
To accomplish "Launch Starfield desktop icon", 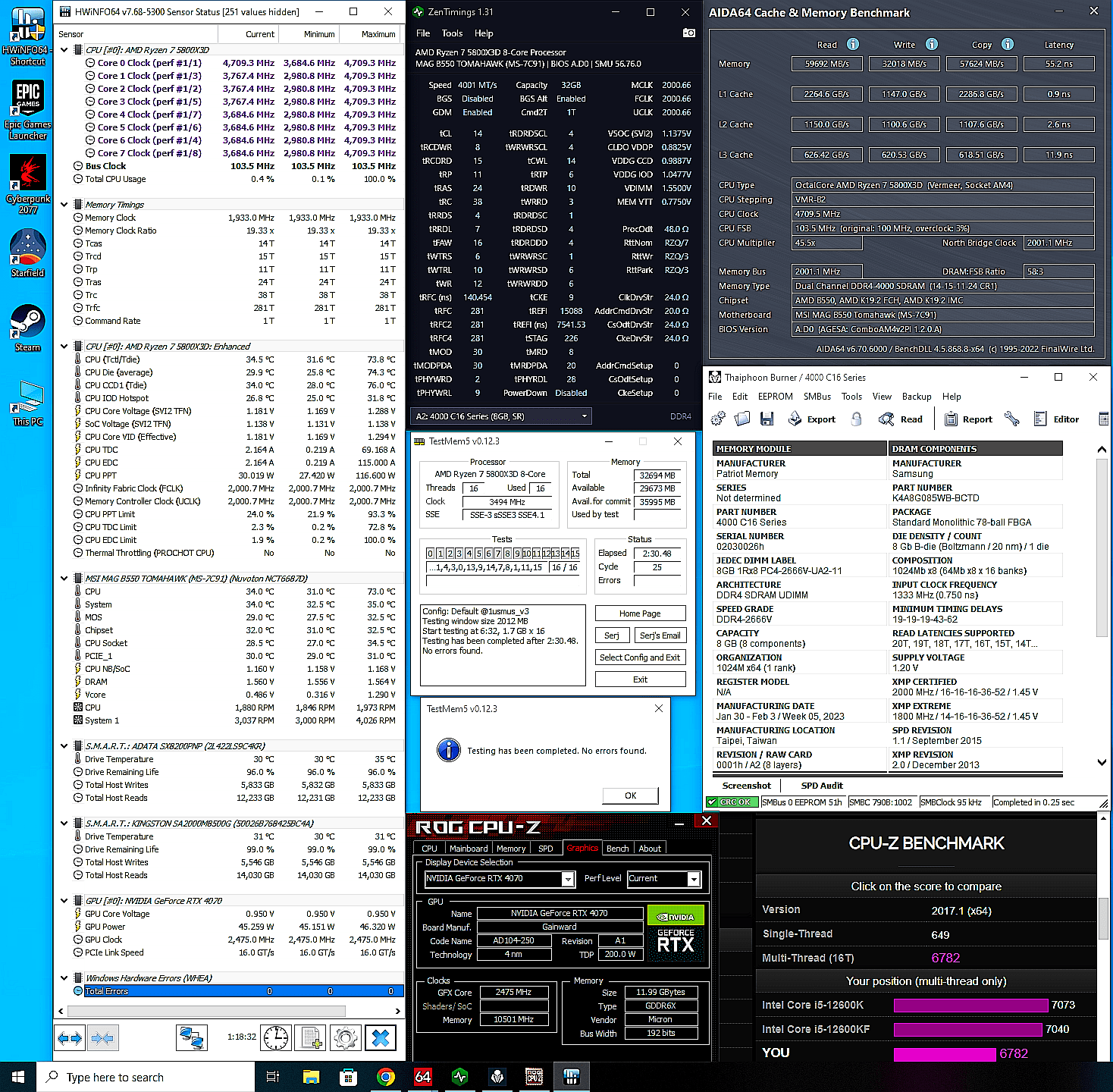I will click(x=27, y=253).
